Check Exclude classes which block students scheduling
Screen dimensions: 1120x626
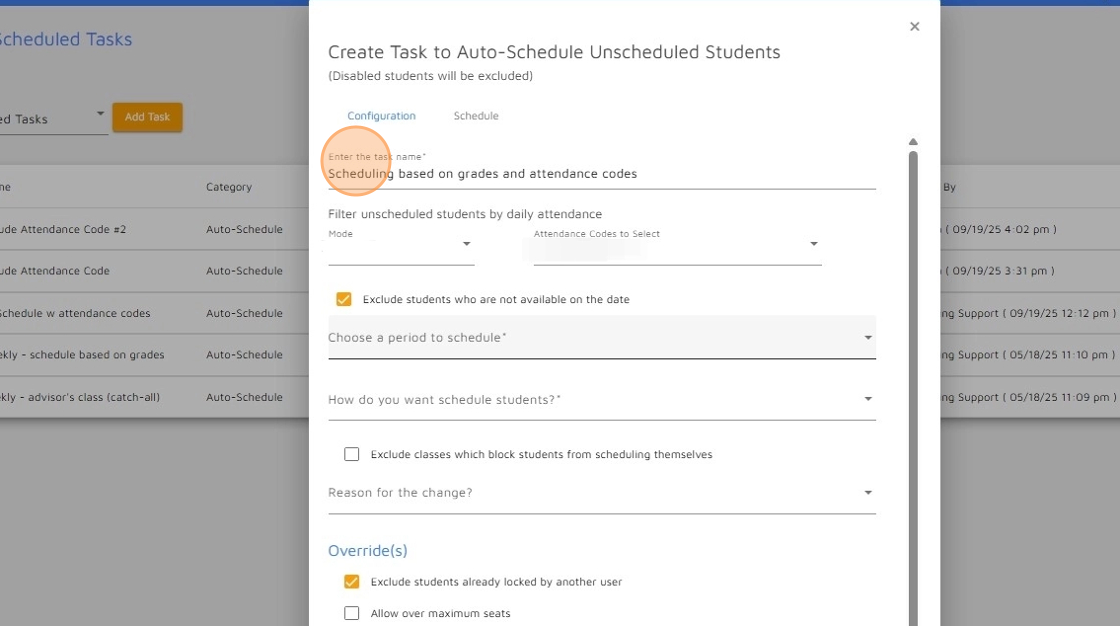[351, 454]
